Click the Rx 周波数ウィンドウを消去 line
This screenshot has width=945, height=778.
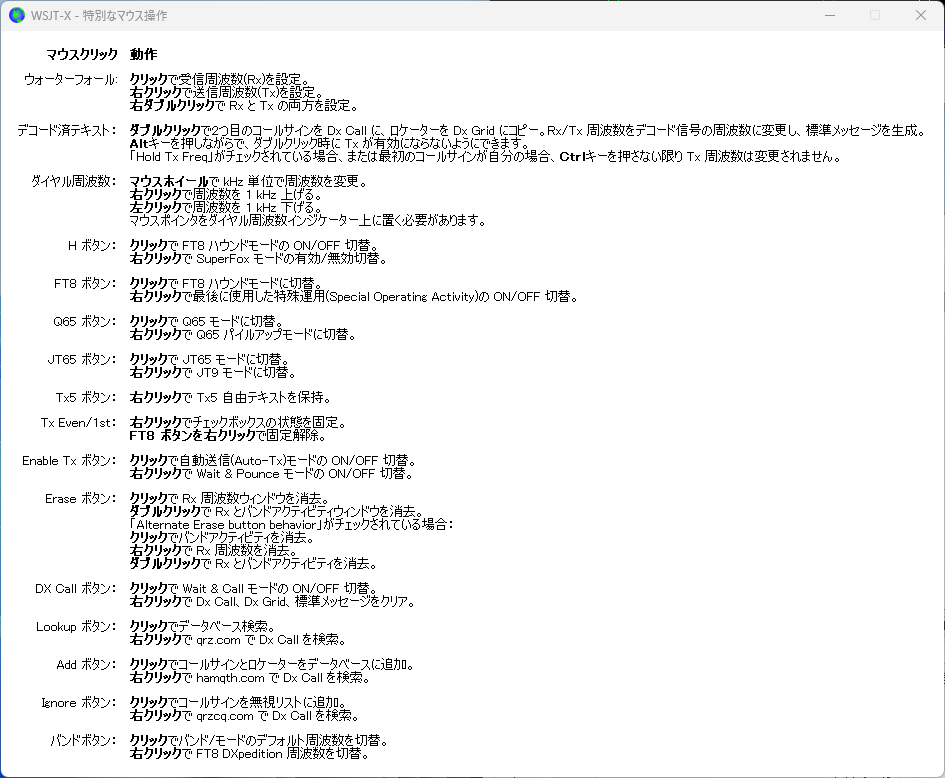pos(230,498)
